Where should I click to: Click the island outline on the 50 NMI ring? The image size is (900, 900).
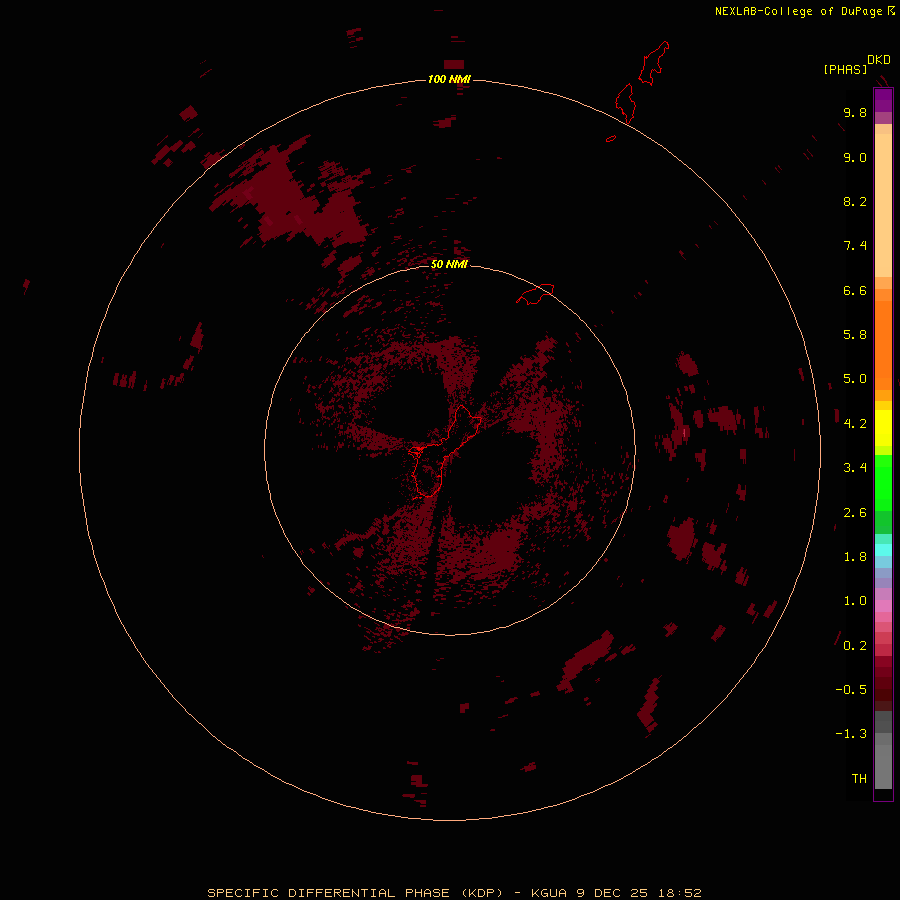(x=535, y=293)
